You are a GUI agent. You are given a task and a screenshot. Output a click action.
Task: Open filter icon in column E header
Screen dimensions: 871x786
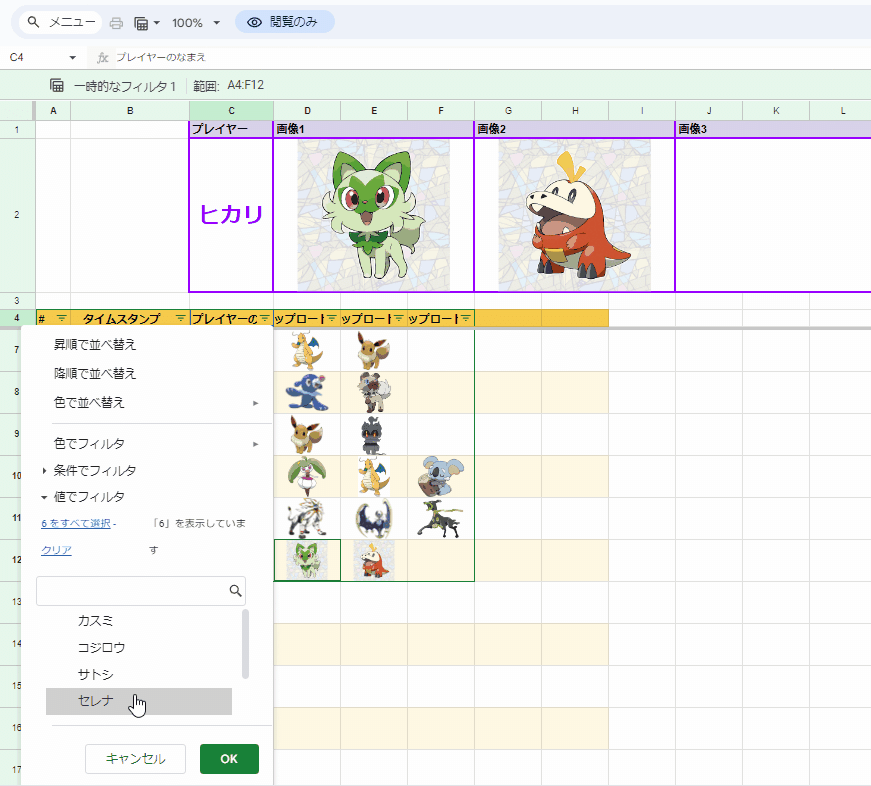(x=398, y=318)
